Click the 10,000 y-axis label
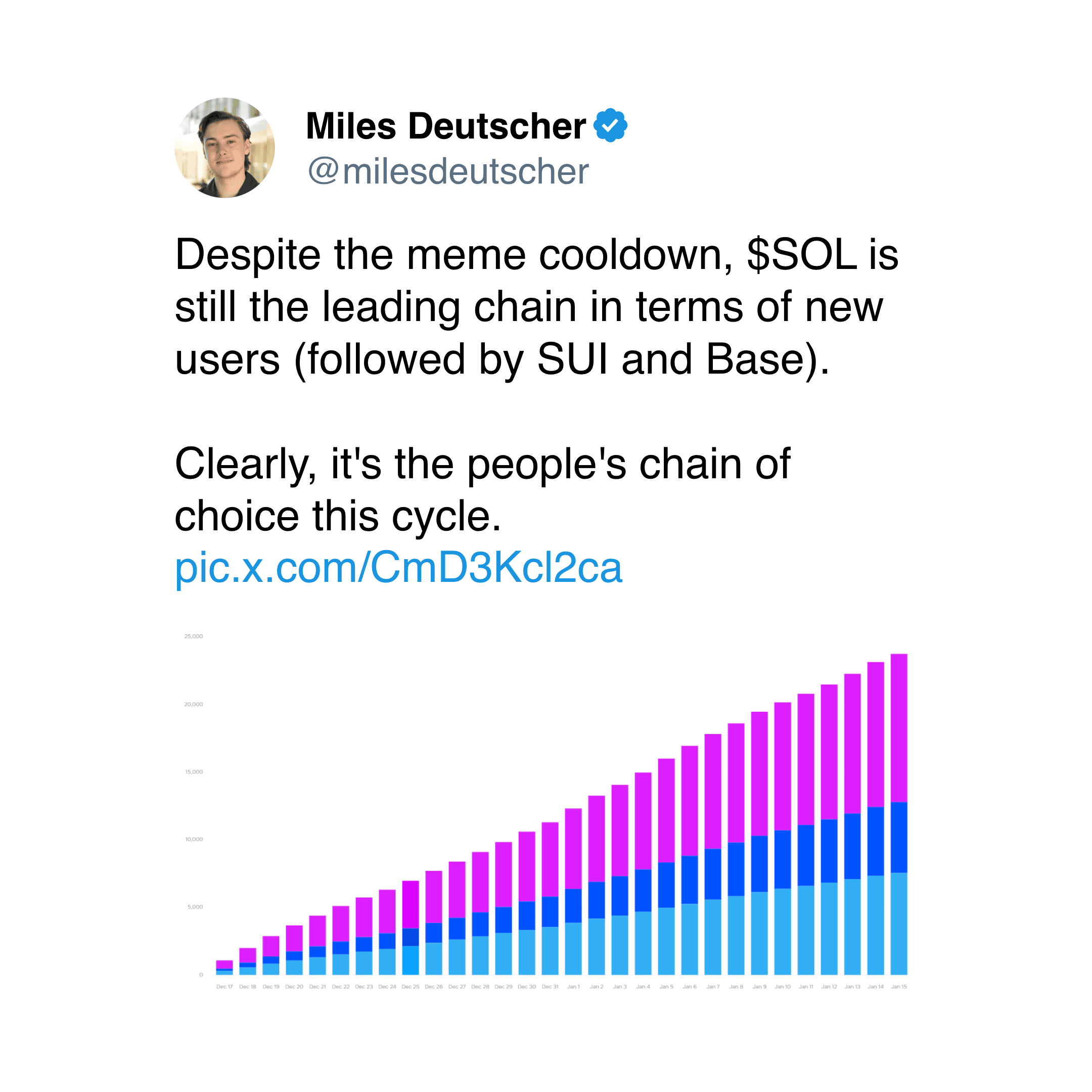 [194, 839]
